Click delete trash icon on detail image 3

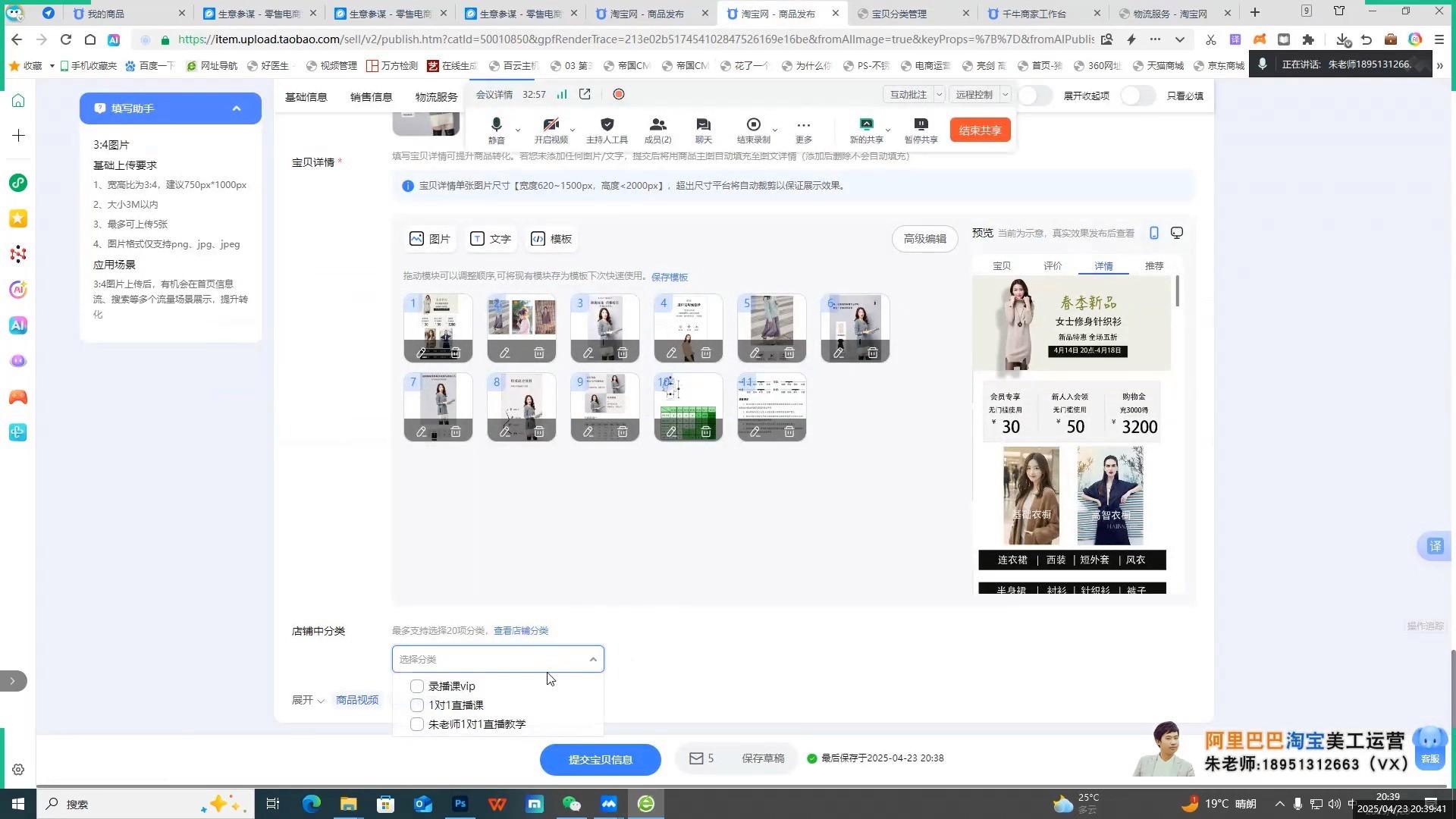tap(622, 353)
